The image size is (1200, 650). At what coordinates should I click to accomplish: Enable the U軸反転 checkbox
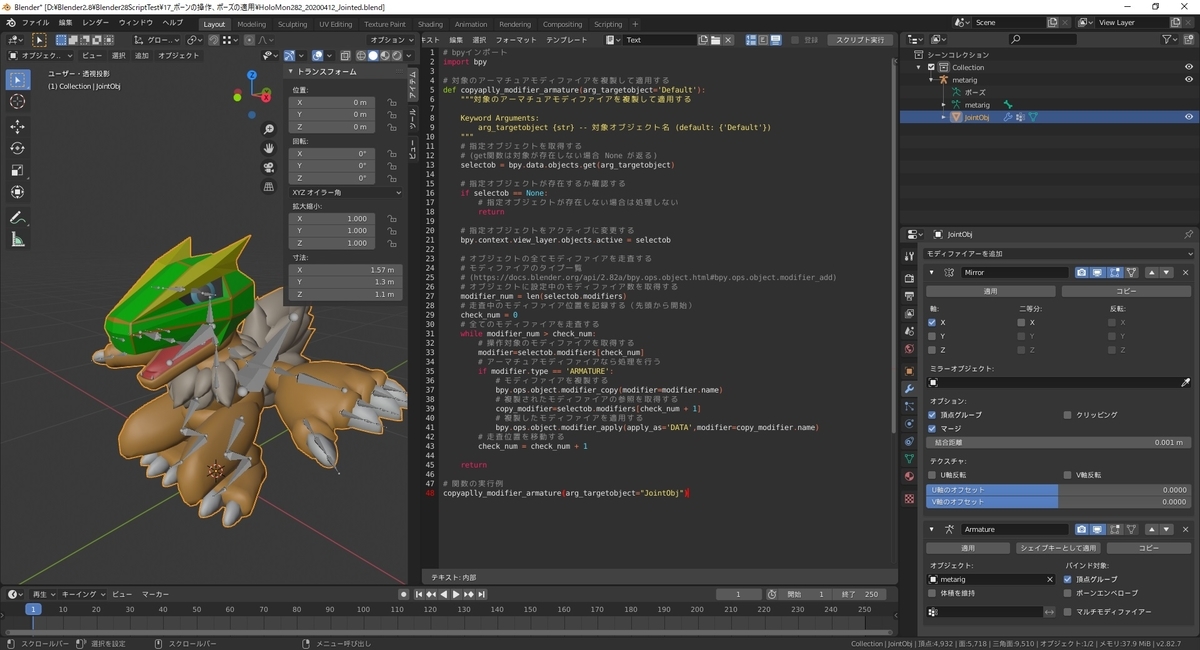(x=932, y=475)
